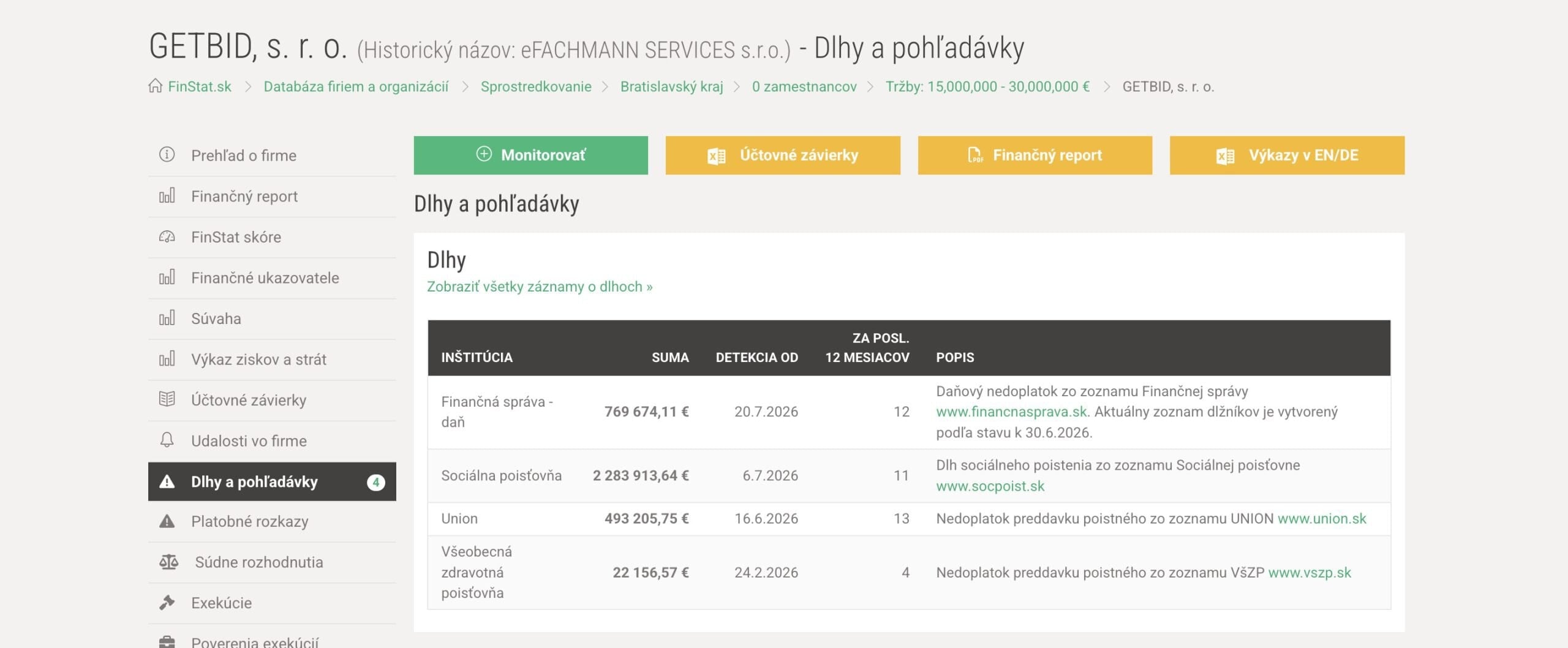Click the gauge icon for FinStat skóre
1568x648 pixels.
[x=167, y=236]
